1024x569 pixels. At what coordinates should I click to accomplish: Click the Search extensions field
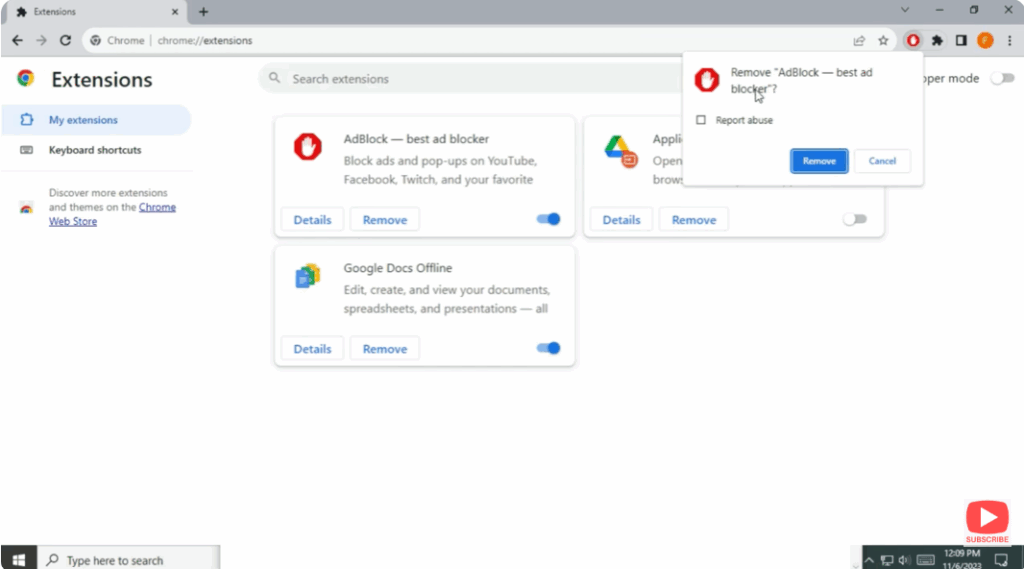click(470, 79)
